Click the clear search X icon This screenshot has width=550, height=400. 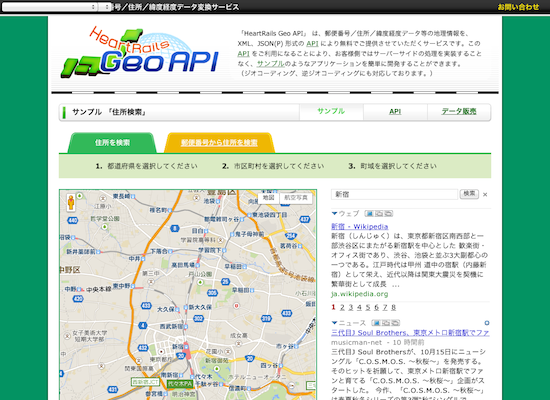pos(485,194)
